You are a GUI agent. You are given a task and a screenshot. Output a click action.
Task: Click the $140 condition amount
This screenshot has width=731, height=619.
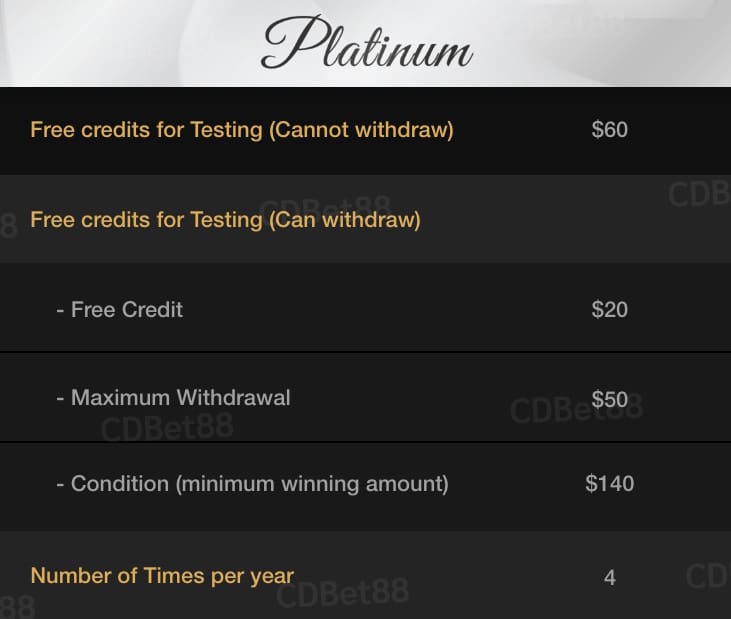click(609, 483)
